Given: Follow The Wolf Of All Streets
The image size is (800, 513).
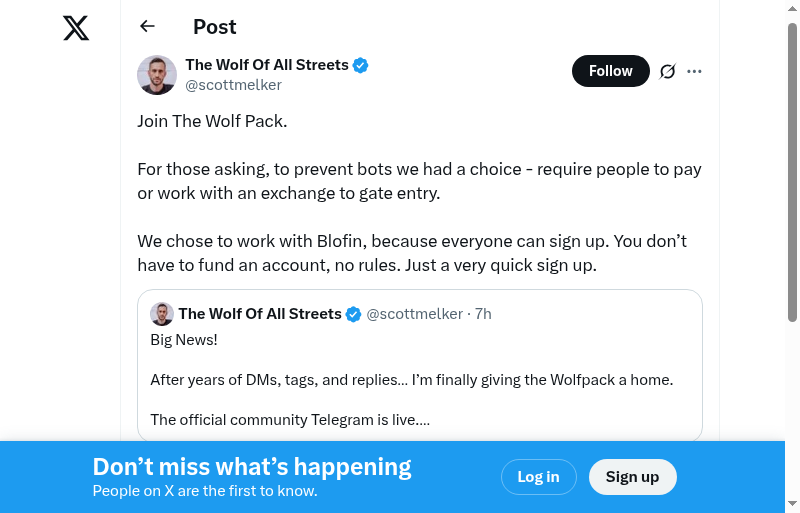Looking at the screenshot, I should point(610,71).
